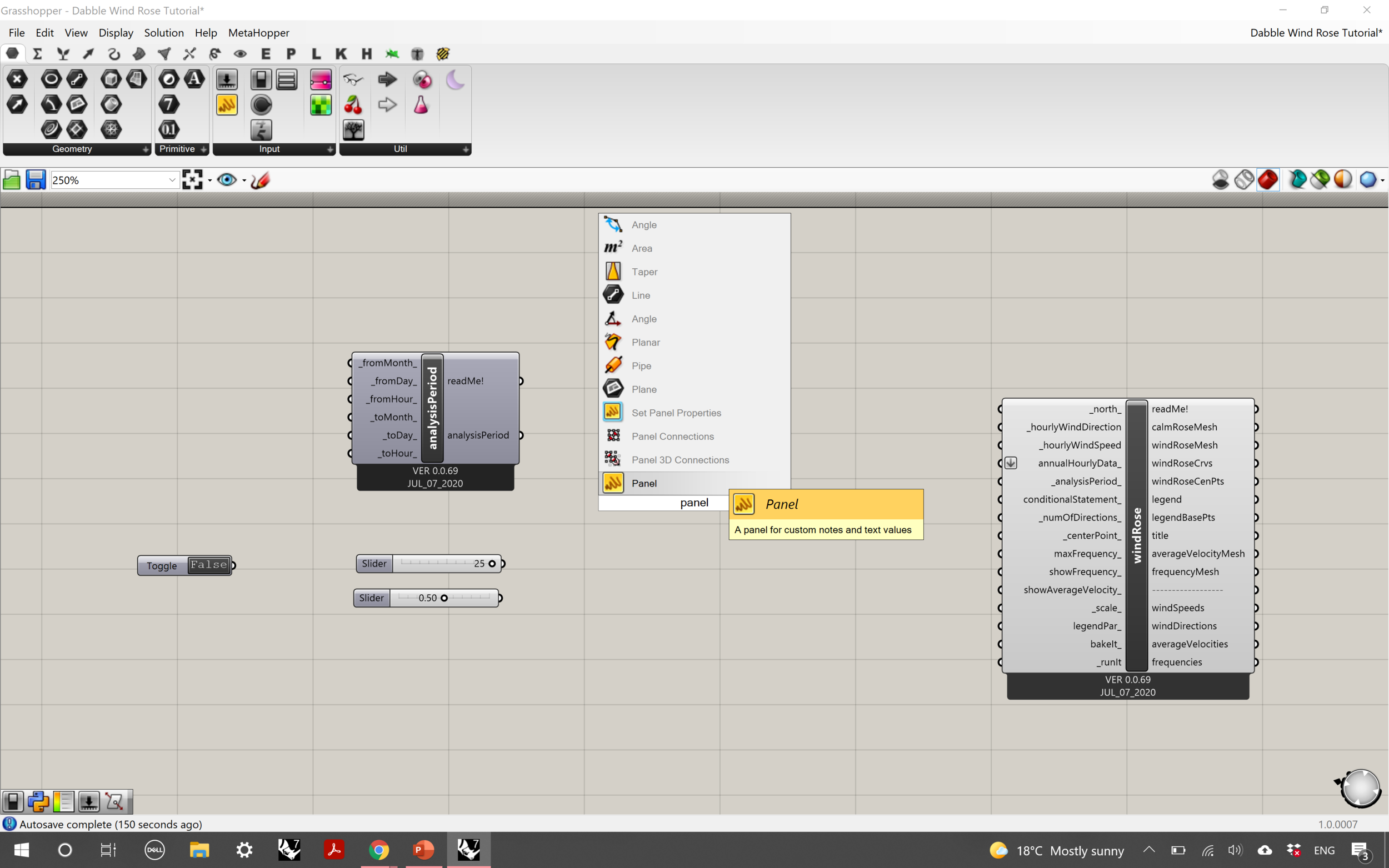Click the Panel icon in Input palette
This screenshot has height=868, width=1389.
(x=227, y=105)
